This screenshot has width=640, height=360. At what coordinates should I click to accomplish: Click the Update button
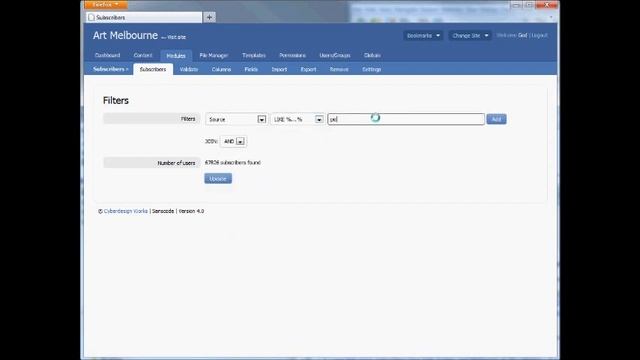pyautogui.click(x=218, y=179)
